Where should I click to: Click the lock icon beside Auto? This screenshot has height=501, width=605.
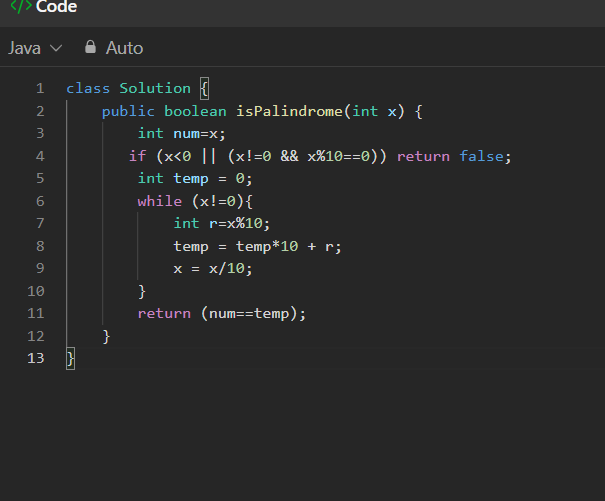90,47
